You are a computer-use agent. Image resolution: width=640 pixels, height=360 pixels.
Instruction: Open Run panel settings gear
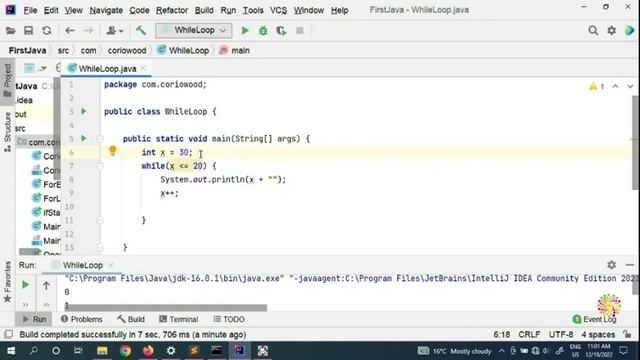[611, 265]
